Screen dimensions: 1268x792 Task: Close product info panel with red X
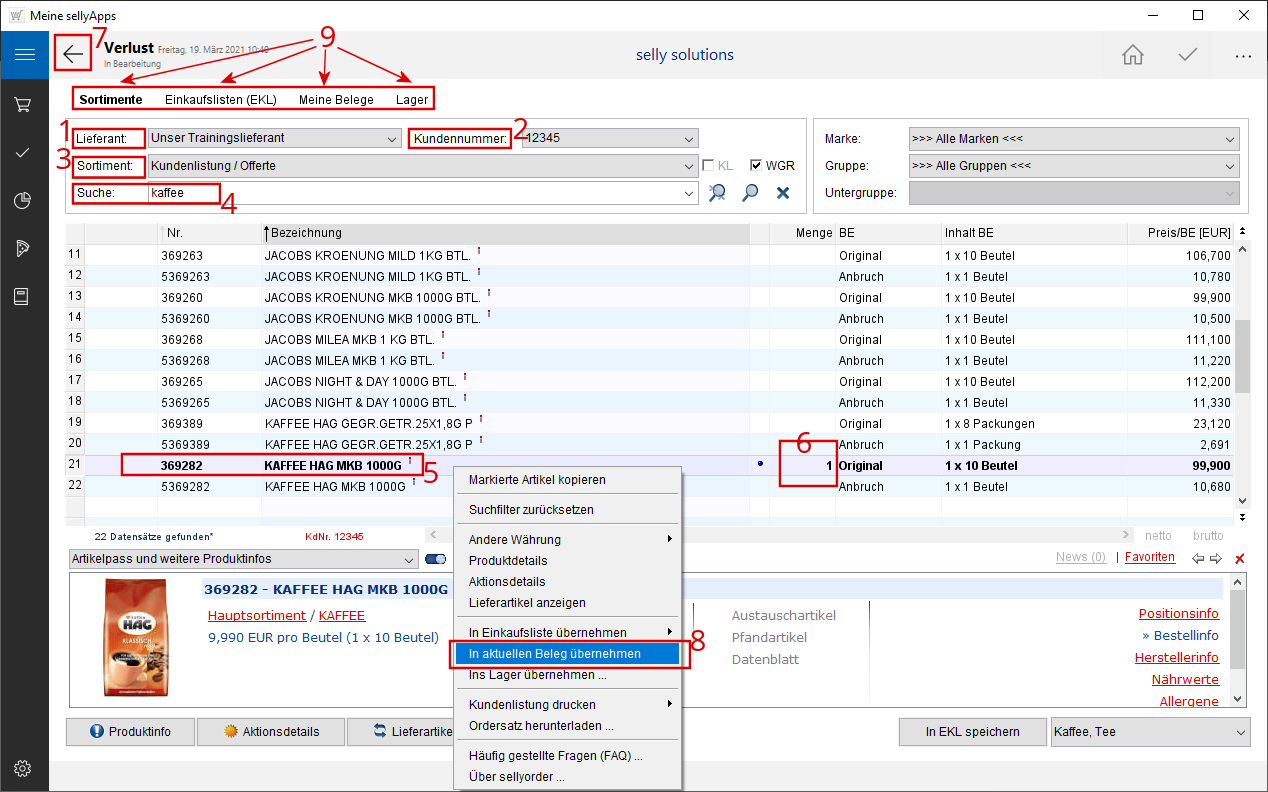(1240, 558)
